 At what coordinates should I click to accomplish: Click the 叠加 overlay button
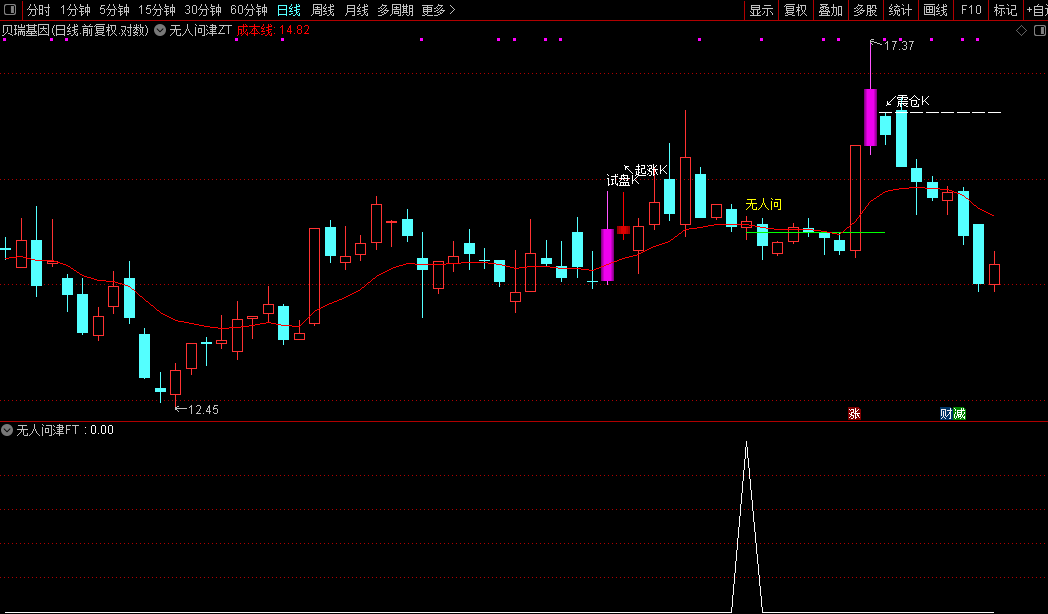click(x=831, y=10)
